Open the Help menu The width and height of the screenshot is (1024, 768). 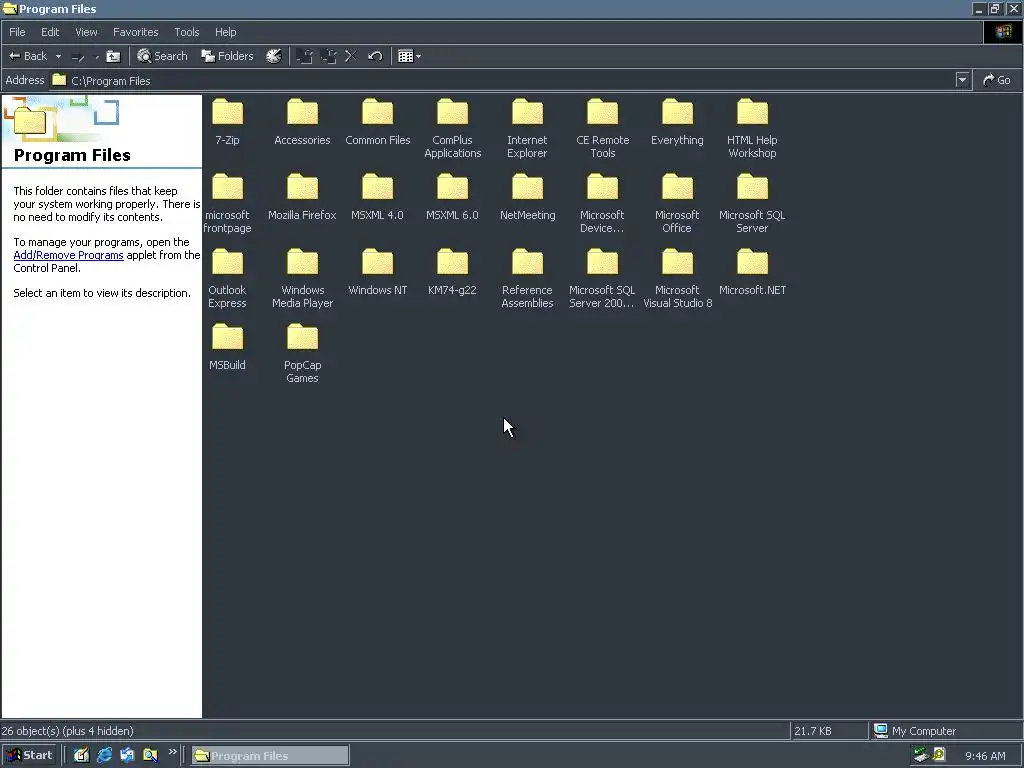225,32
